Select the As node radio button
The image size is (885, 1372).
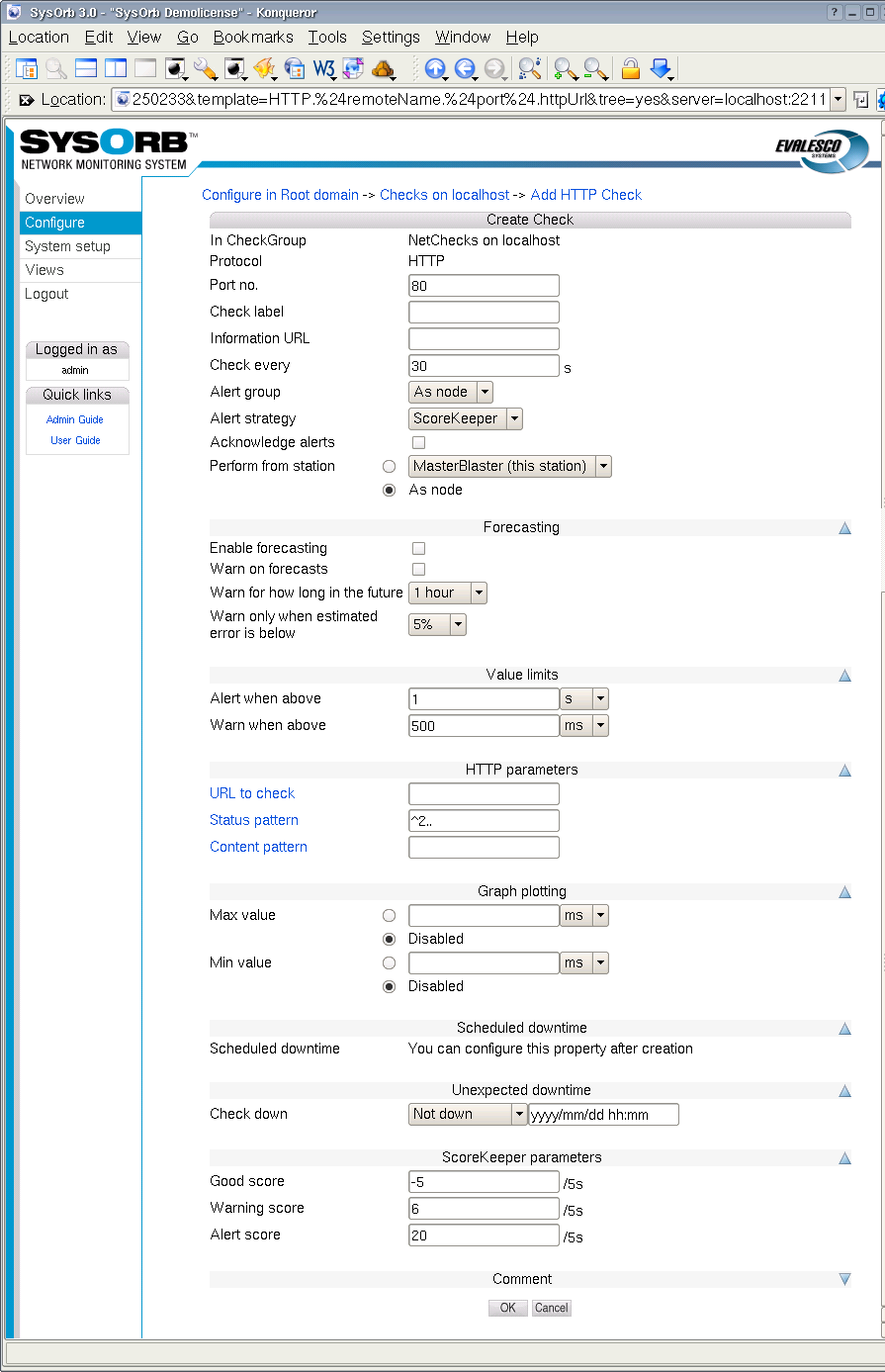[389, 490]
